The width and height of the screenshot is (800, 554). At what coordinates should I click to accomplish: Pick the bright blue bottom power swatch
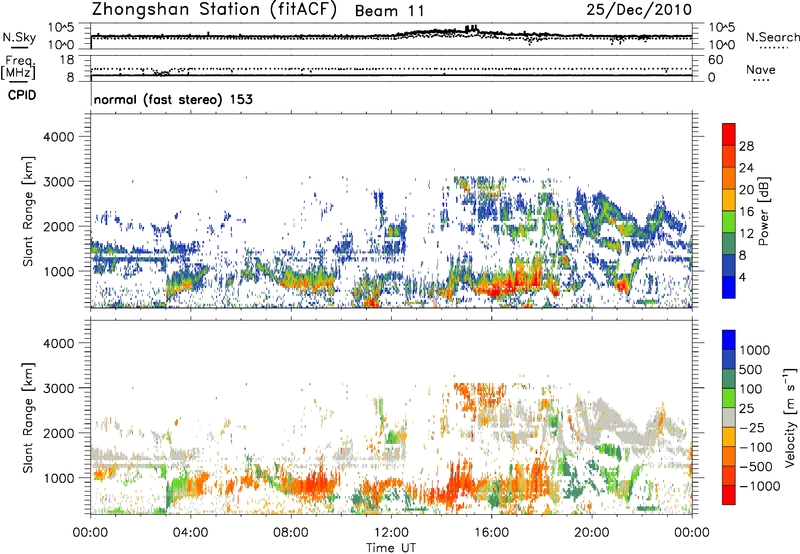(x=729, y=287)
